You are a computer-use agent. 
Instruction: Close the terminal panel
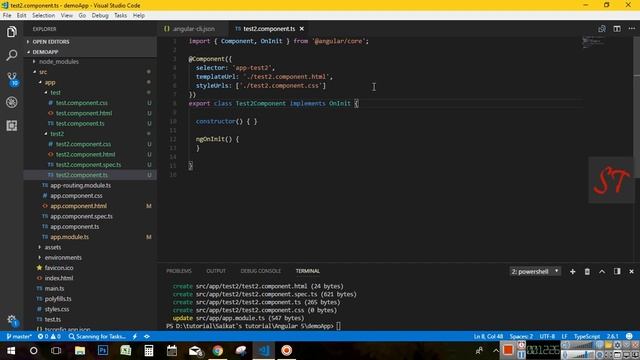(x=631, y=271)
